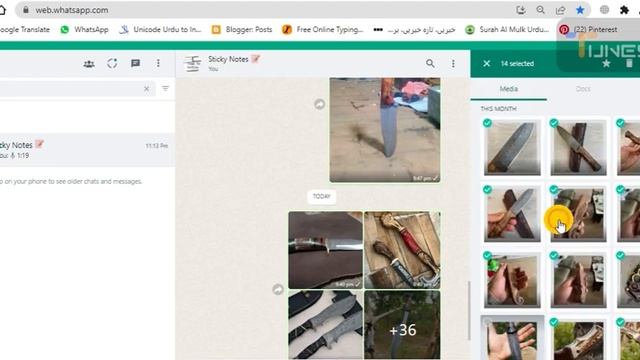The width and height of the screenshot is (640, 360).
Task: Open the Communities icon in sidebar header
Action: pyautogui.click(x=89, y=64)
